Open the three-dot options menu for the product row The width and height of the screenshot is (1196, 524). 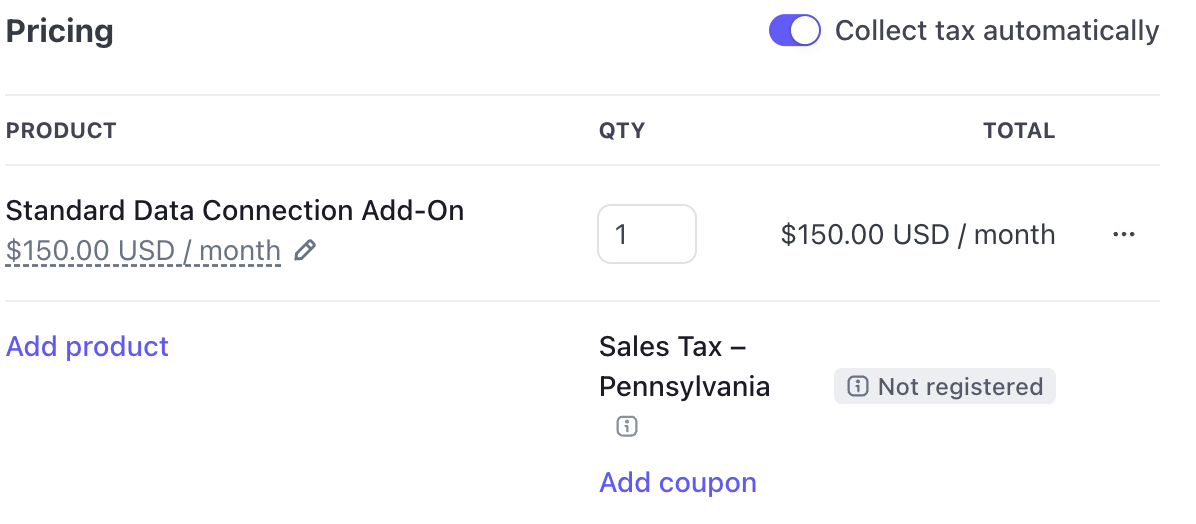pyautogui.click(x=1124, y=235)
